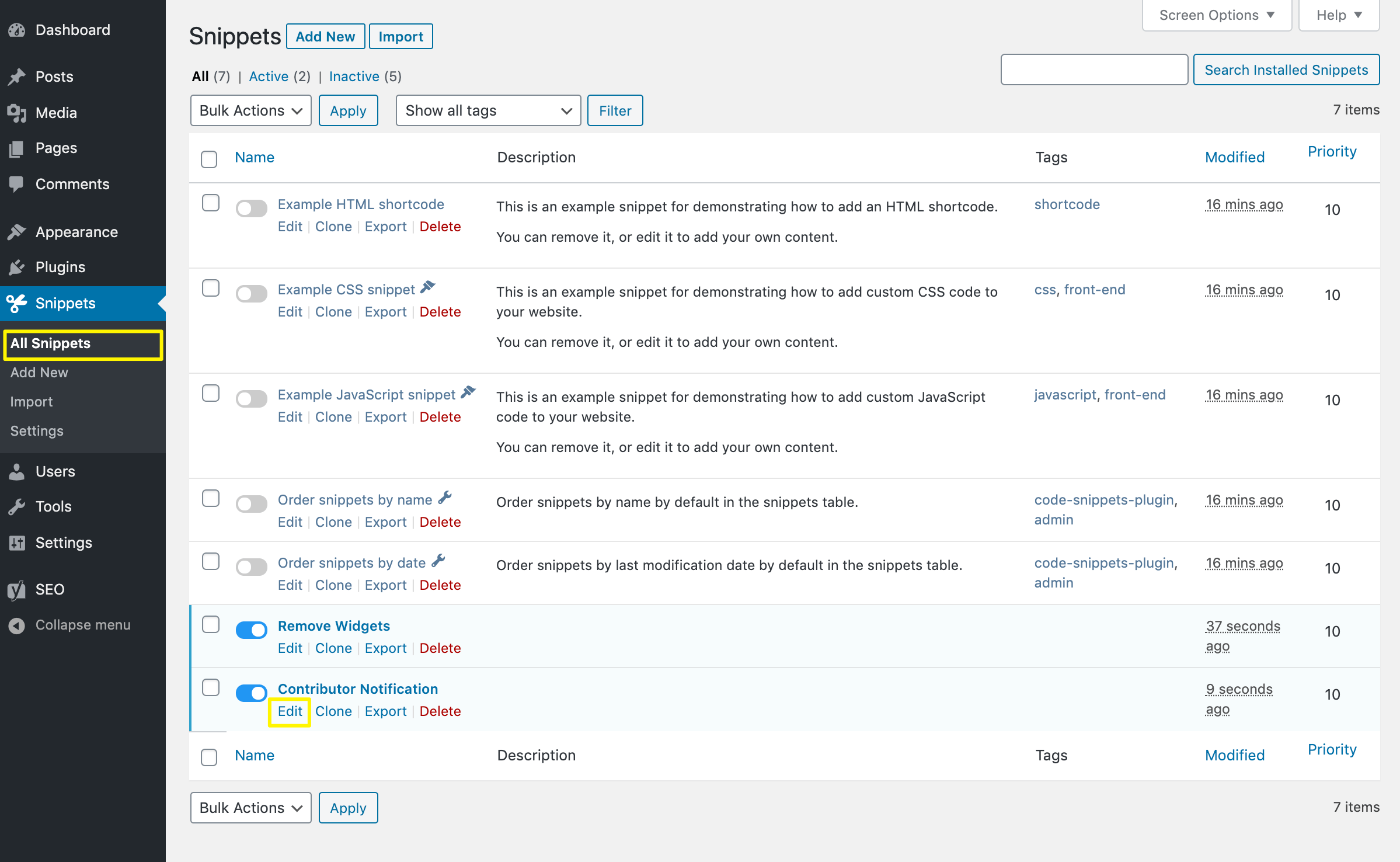Click the Appearance icon in sidebar
1400x862 pixels.
click(17, 230)
